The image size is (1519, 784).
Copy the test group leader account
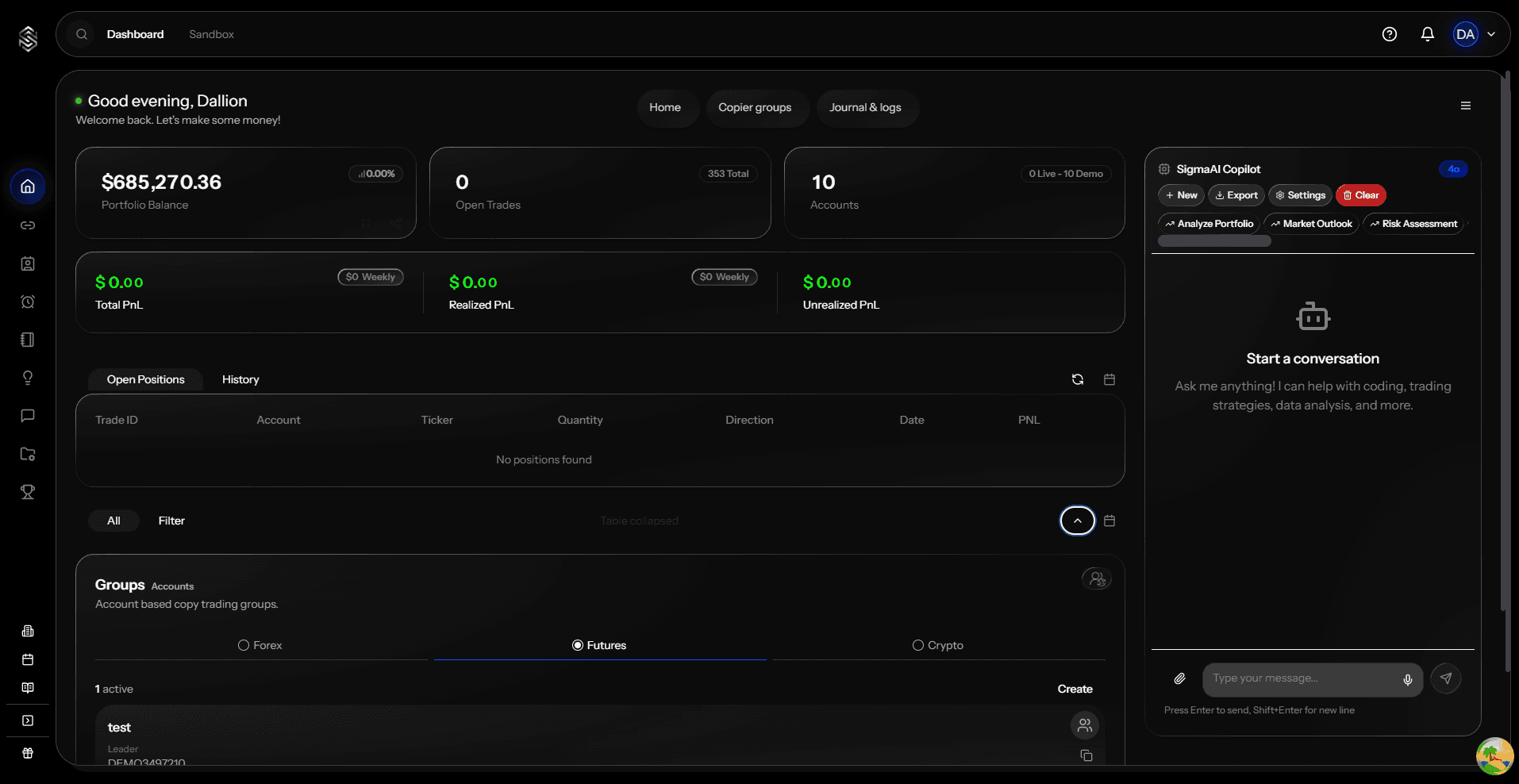1086,755
